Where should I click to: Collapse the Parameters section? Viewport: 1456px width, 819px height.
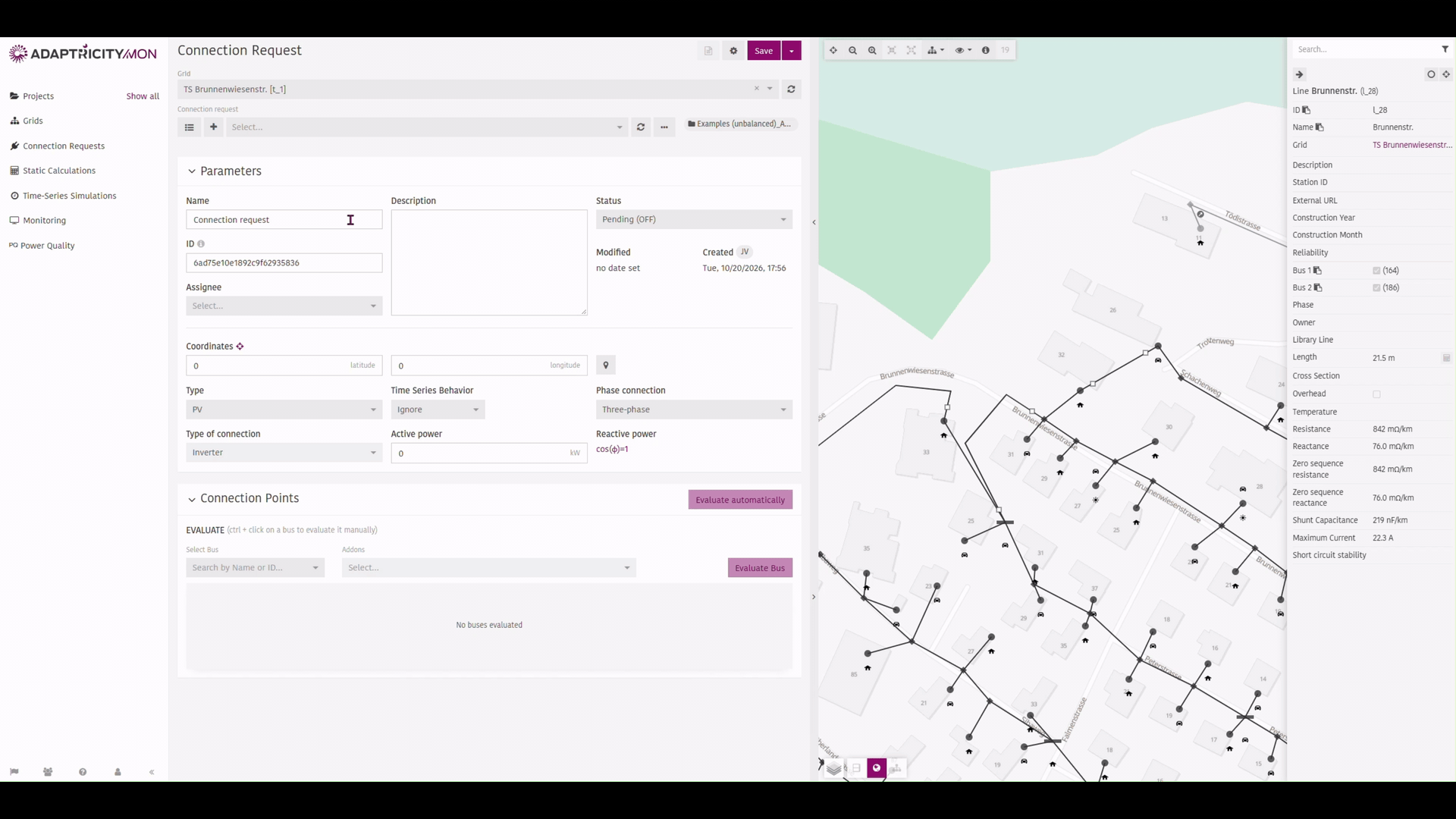point(192,171)
